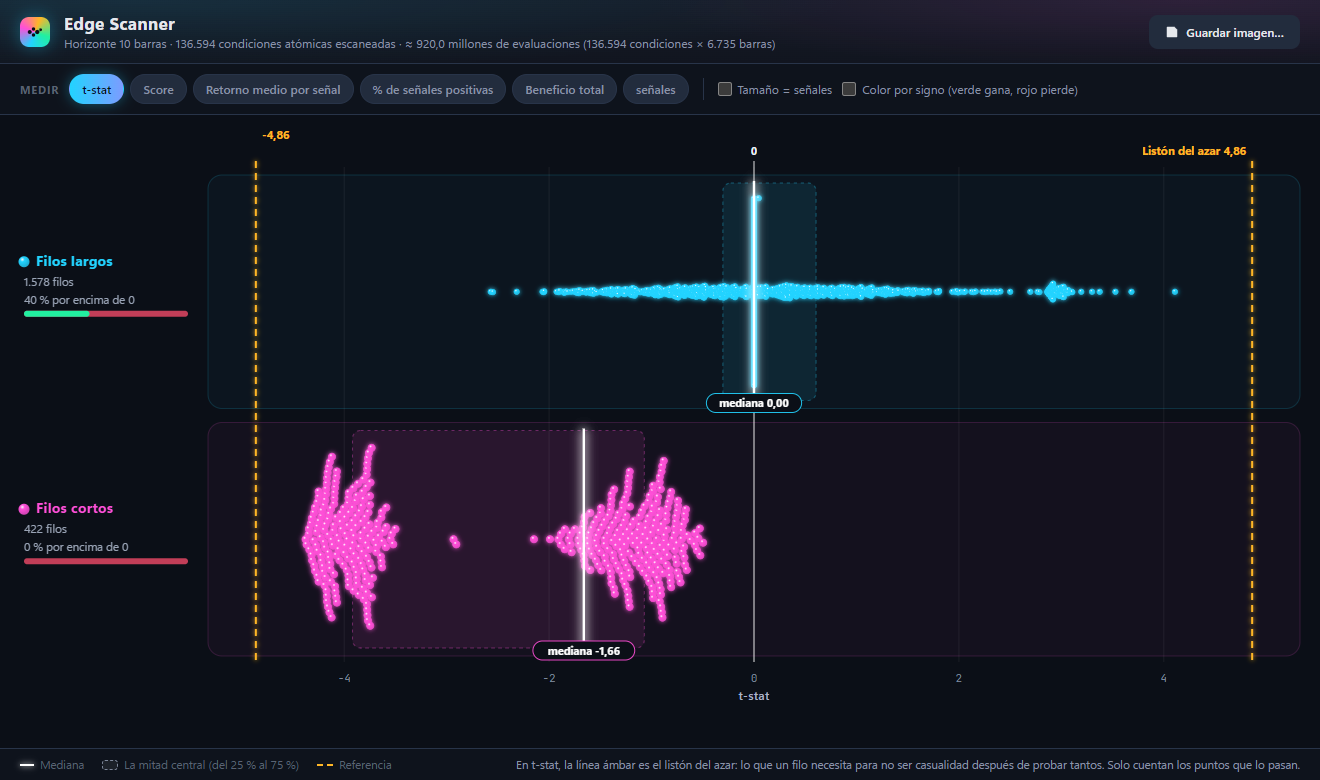This screenshot has height=780, width=1320.
Task: Click the MEDIR label
Action: click(x=39, y=90)
